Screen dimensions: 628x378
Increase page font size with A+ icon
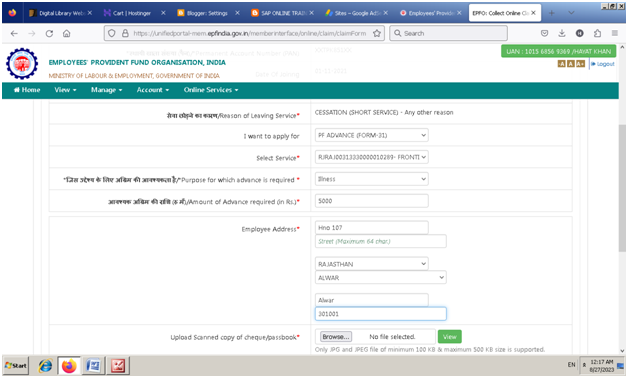580,64
